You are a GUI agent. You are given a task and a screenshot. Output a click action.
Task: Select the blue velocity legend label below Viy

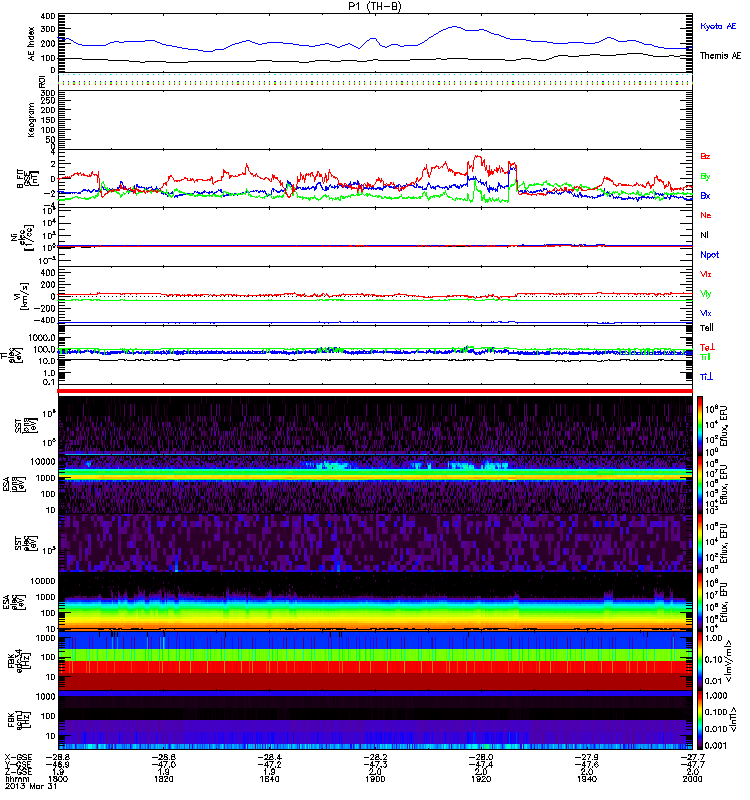point(705,313)
